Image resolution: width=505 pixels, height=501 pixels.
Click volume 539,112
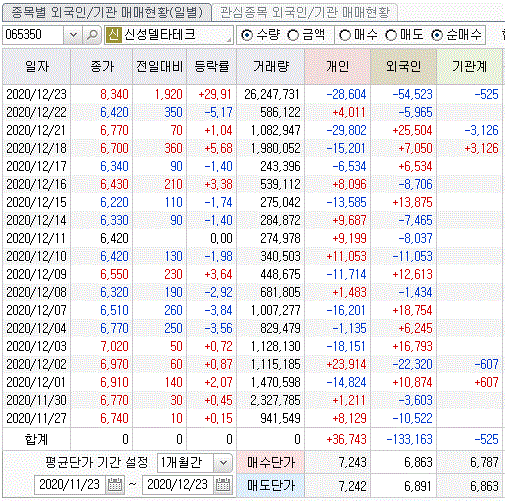click(x=280, y=184)
